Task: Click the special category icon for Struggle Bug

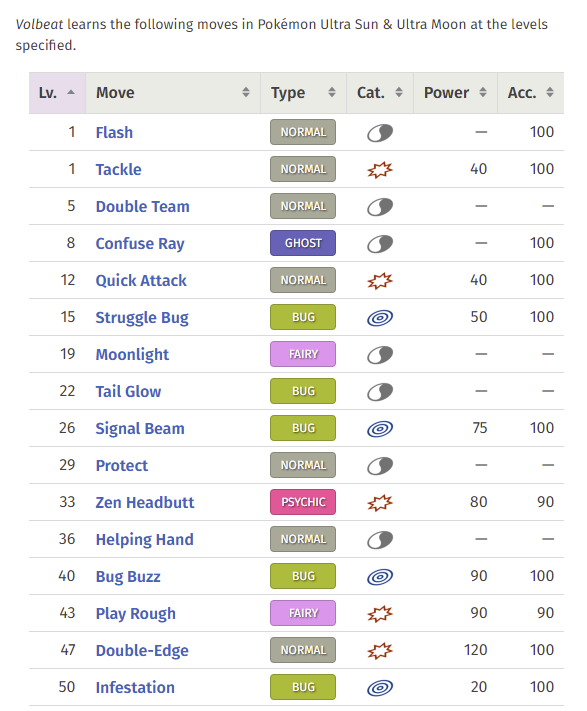Action: click(380, 317)
